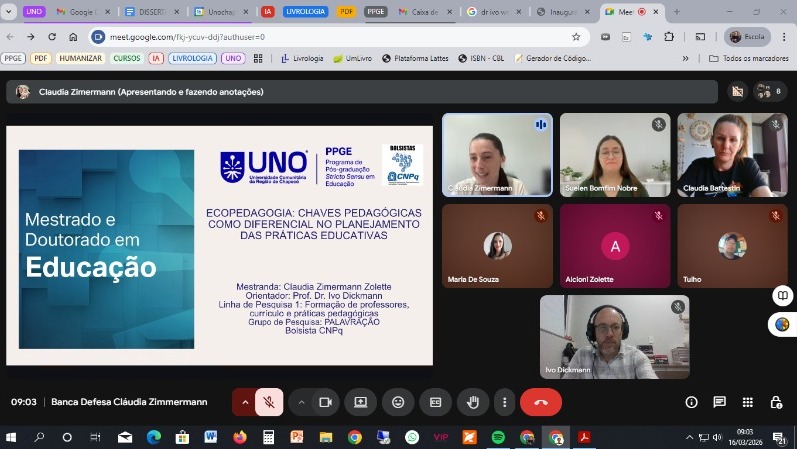Open the meeting details info icon
The image size is (797, 449).
pos(691,402)
